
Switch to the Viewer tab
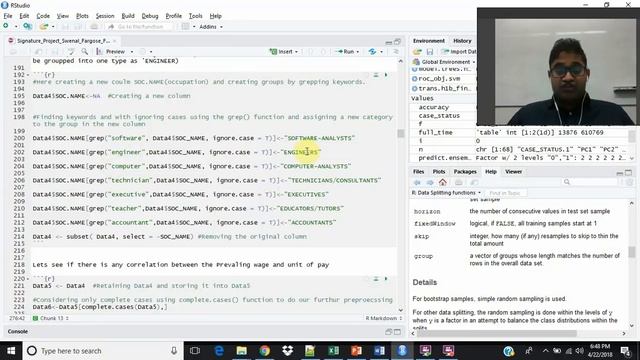513,172
